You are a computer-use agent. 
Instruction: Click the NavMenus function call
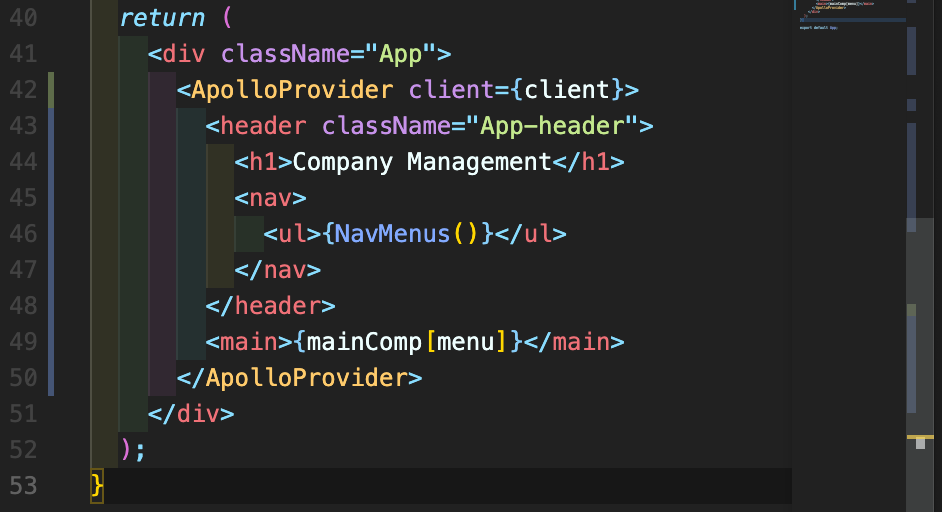tap(406, 234)
